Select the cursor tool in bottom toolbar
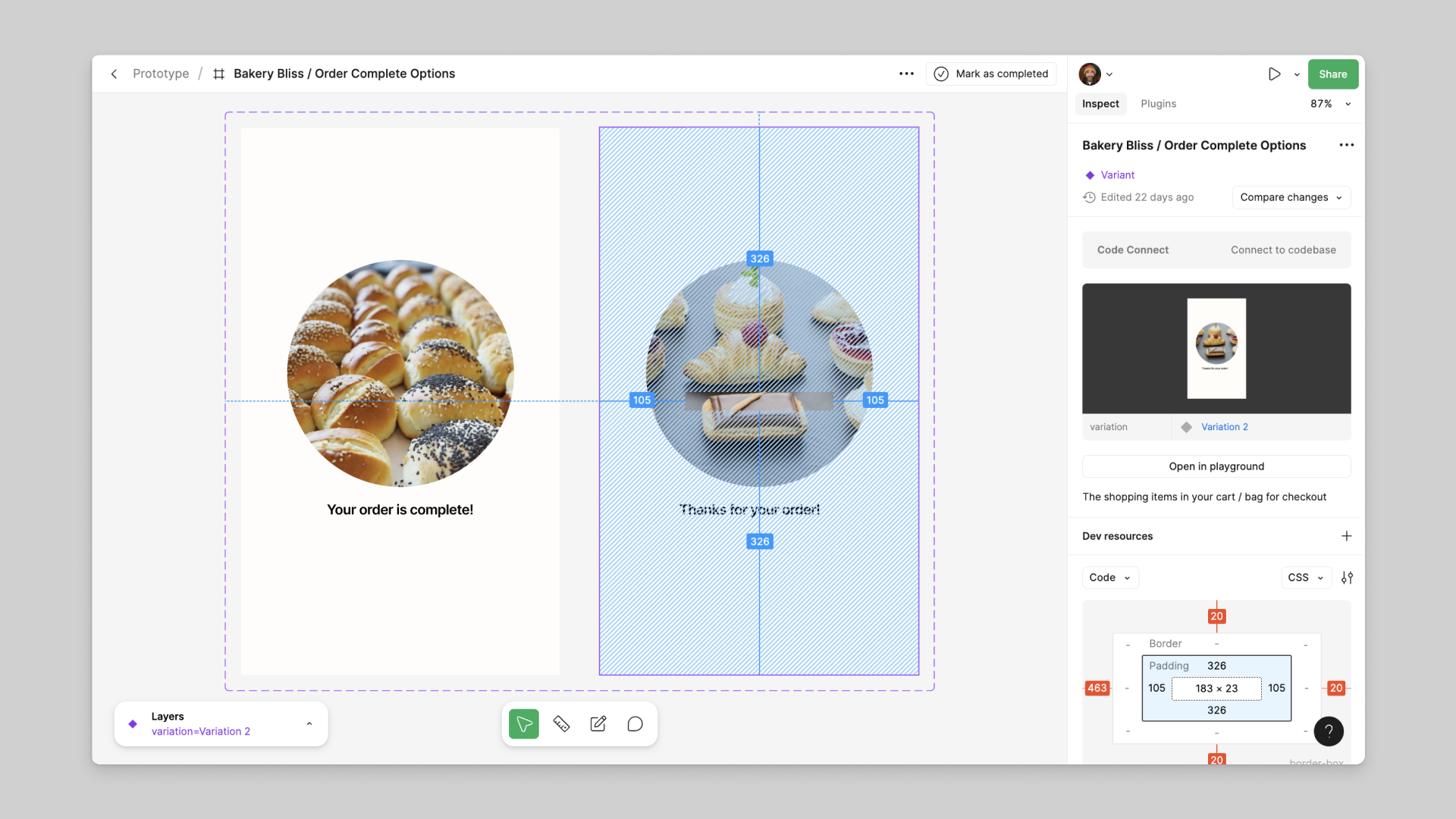This screenshot has width=1456, height=819. pos(523,723)
